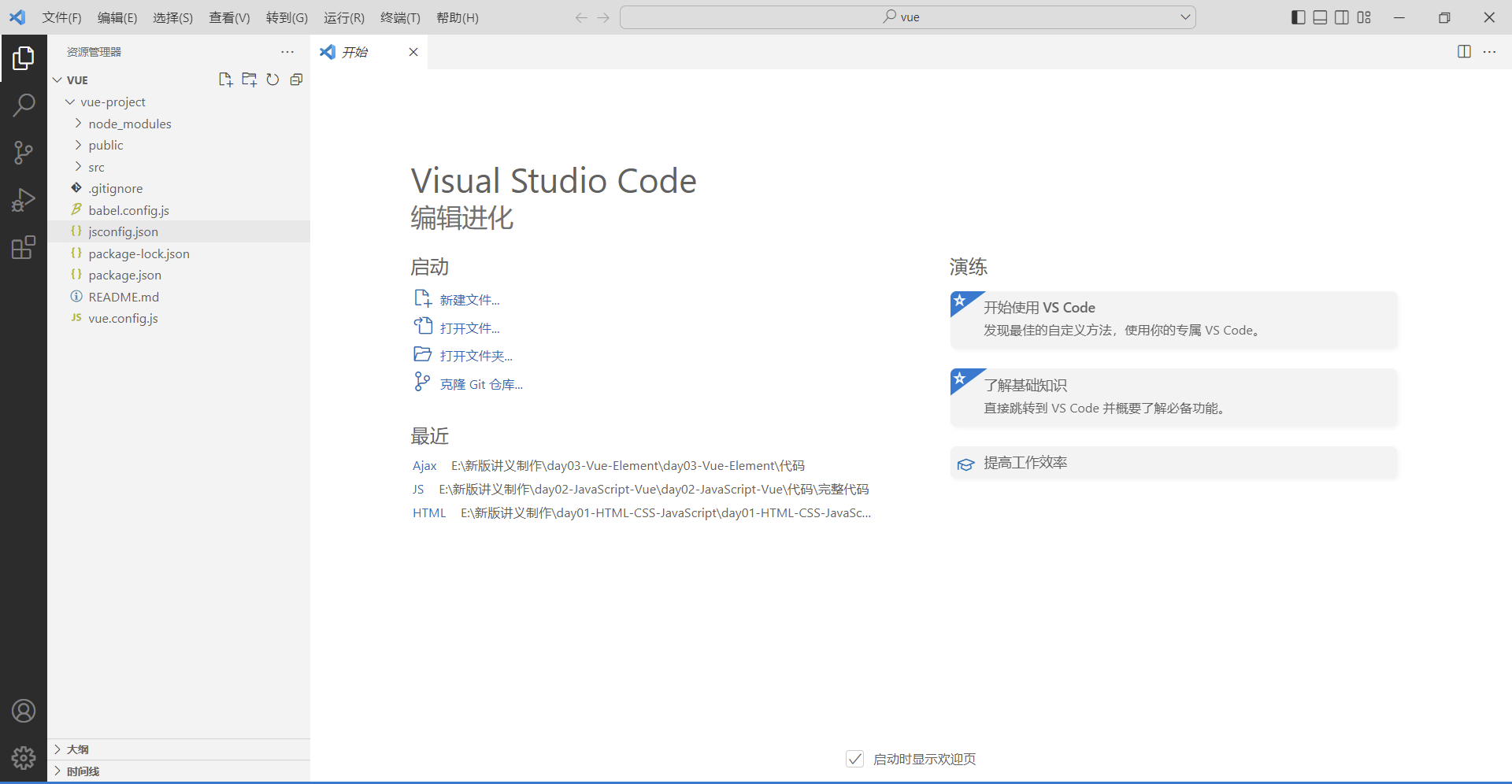Expand the public folder

[x=78, y=145]
